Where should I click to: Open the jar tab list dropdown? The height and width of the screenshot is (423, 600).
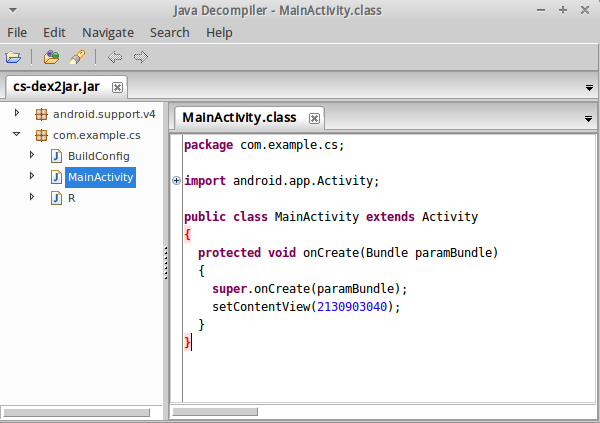tap(589, 88)
